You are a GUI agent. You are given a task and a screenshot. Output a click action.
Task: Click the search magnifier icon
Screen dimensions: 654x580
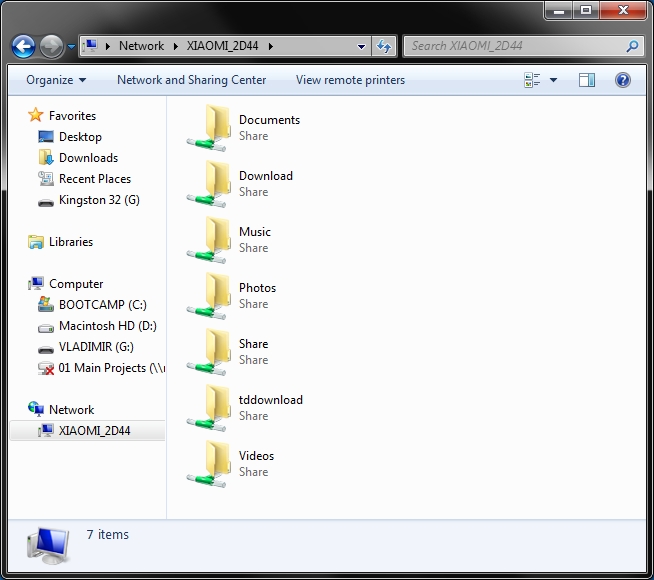point(632,46)
